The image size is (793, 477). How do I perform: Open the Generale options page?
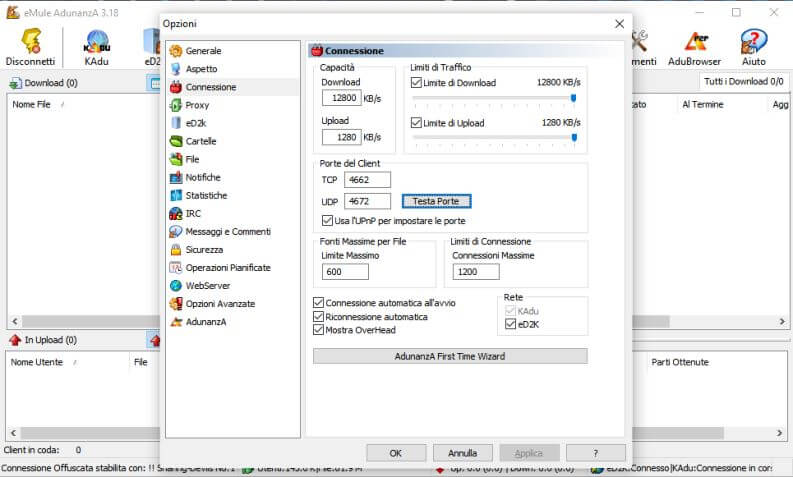(x=203, y=51)
